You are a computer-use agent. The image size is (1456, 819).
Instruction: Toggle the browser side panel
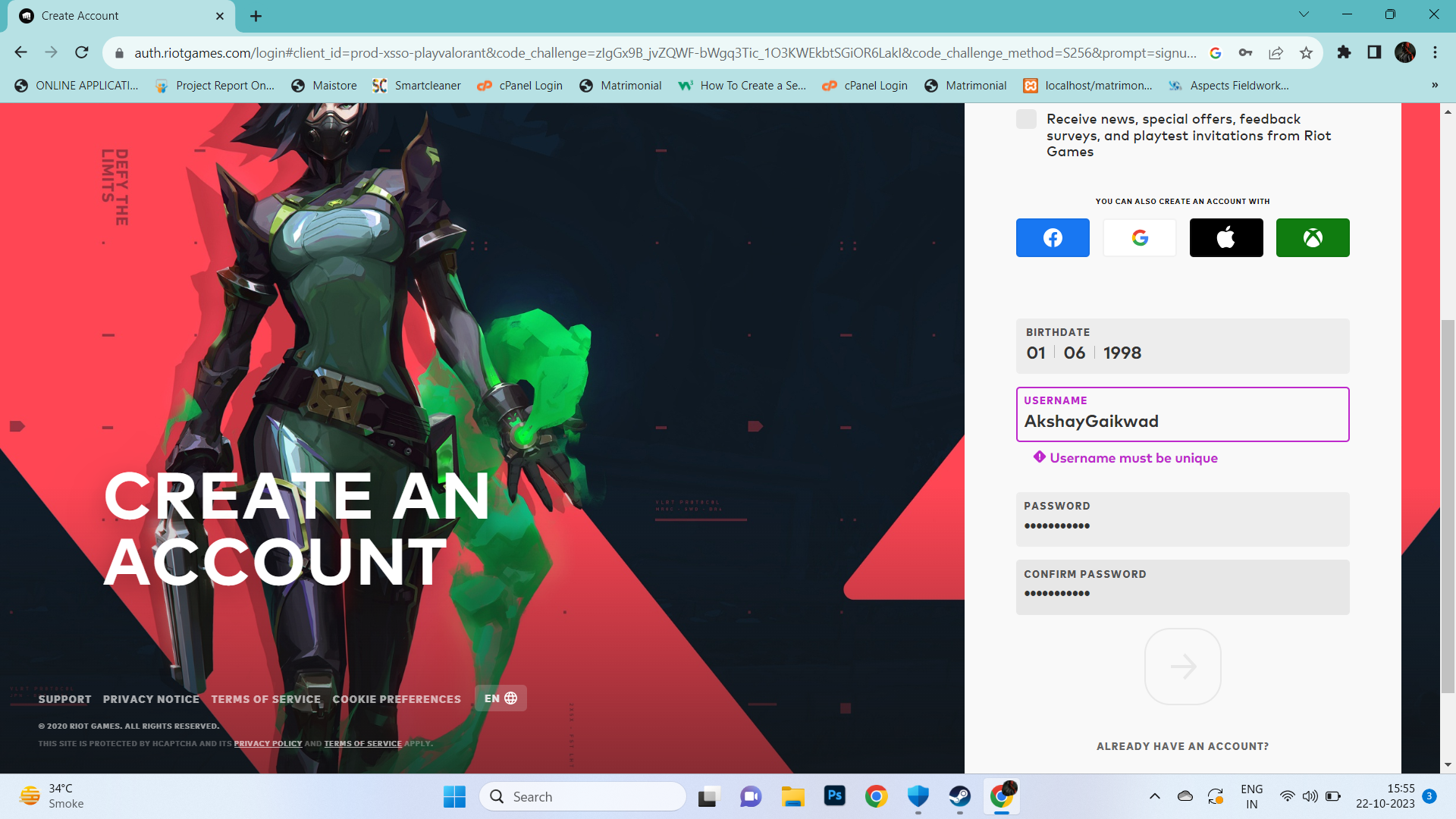tap(1374, 52)
